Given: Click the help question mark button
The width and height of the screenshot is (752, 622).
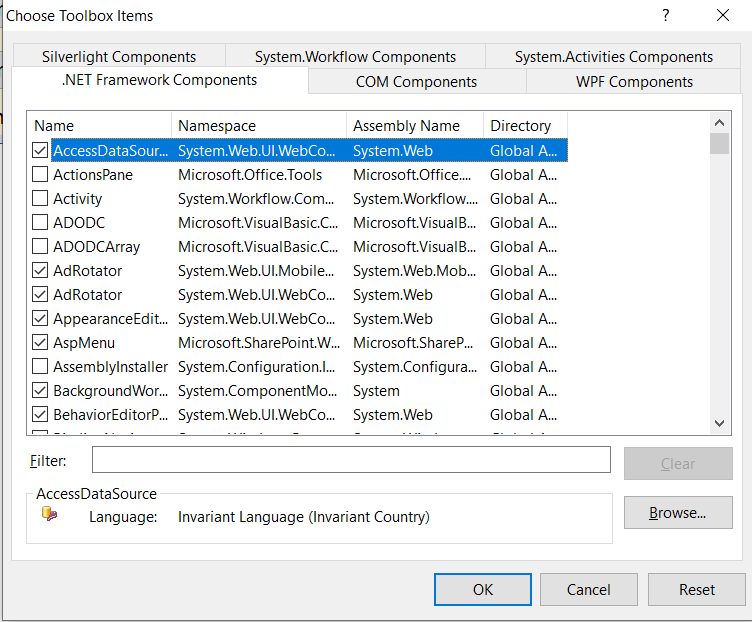Looking at the screenshot, I should [666, 16].
